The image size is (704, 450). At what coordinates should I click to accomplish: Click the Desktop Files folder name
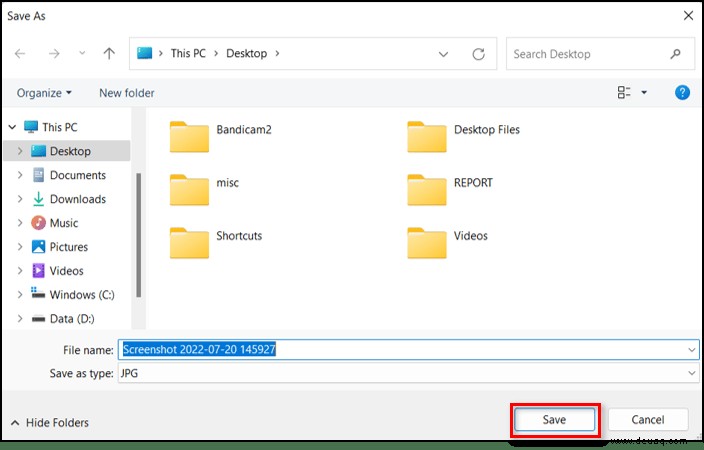pos(487,130)
